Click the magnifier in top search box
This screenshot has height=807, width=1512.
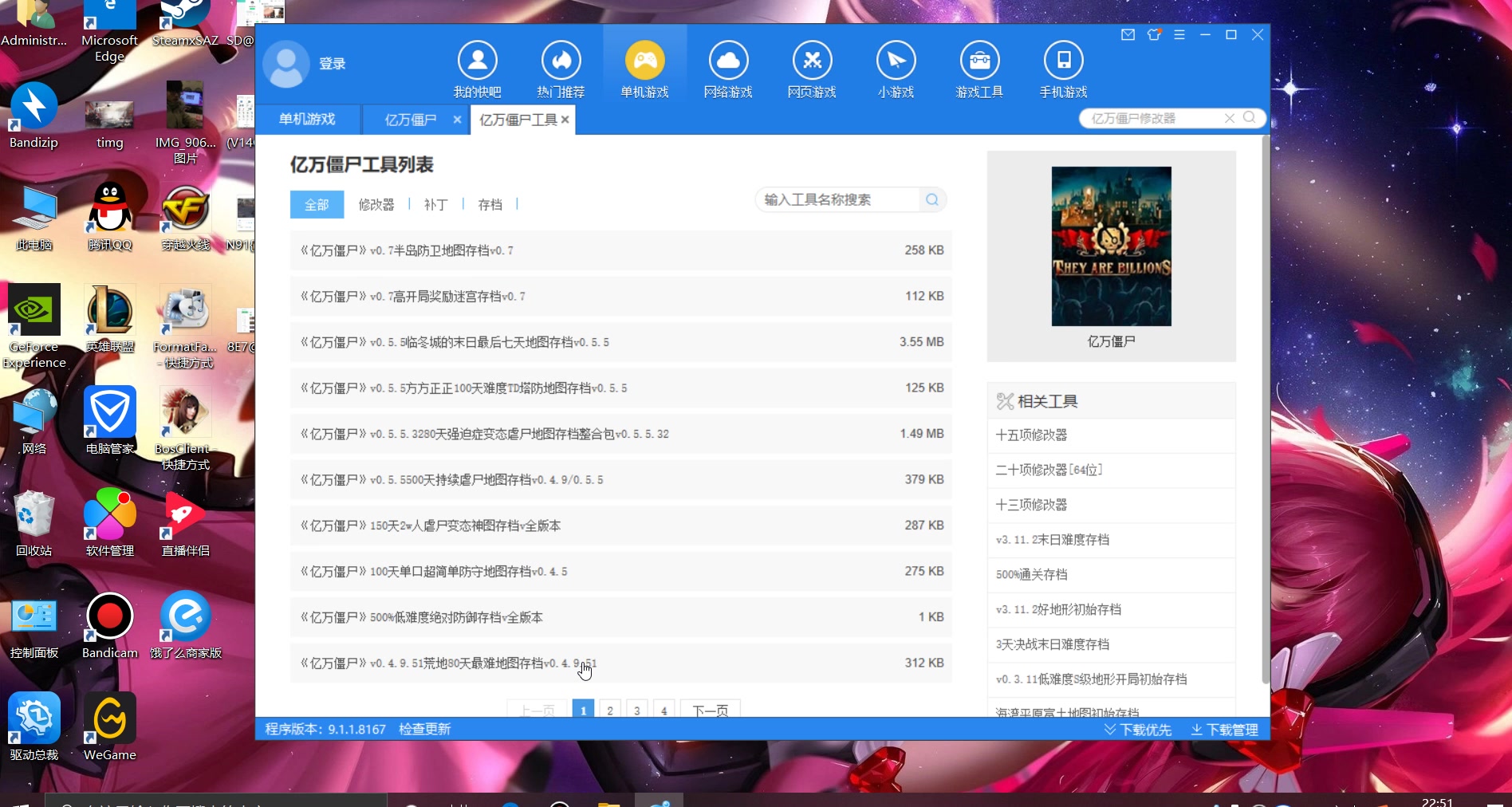pos(1250,118)
